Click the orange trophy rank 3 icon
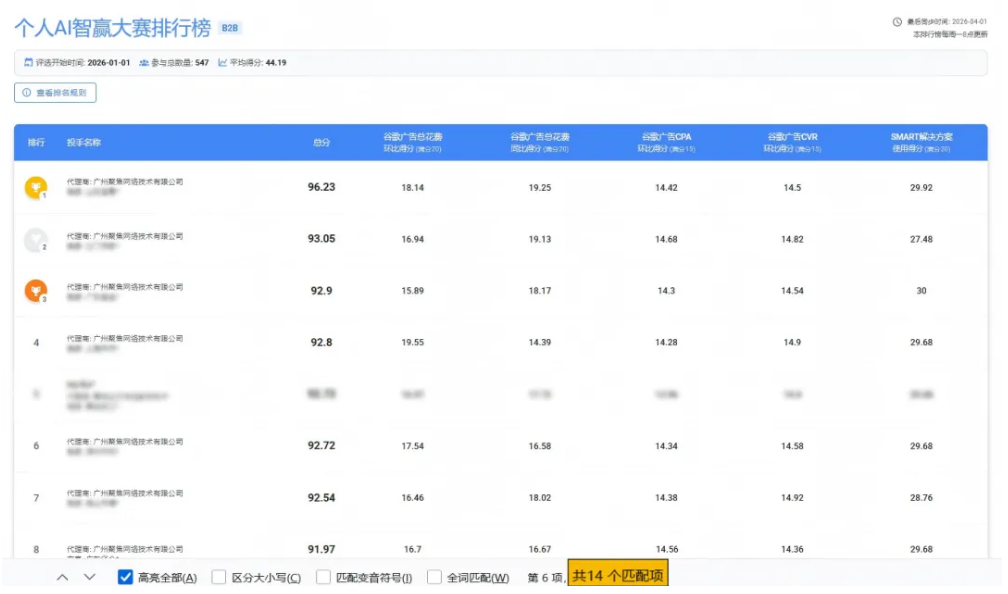The image size is (1008, 594). 35,291
